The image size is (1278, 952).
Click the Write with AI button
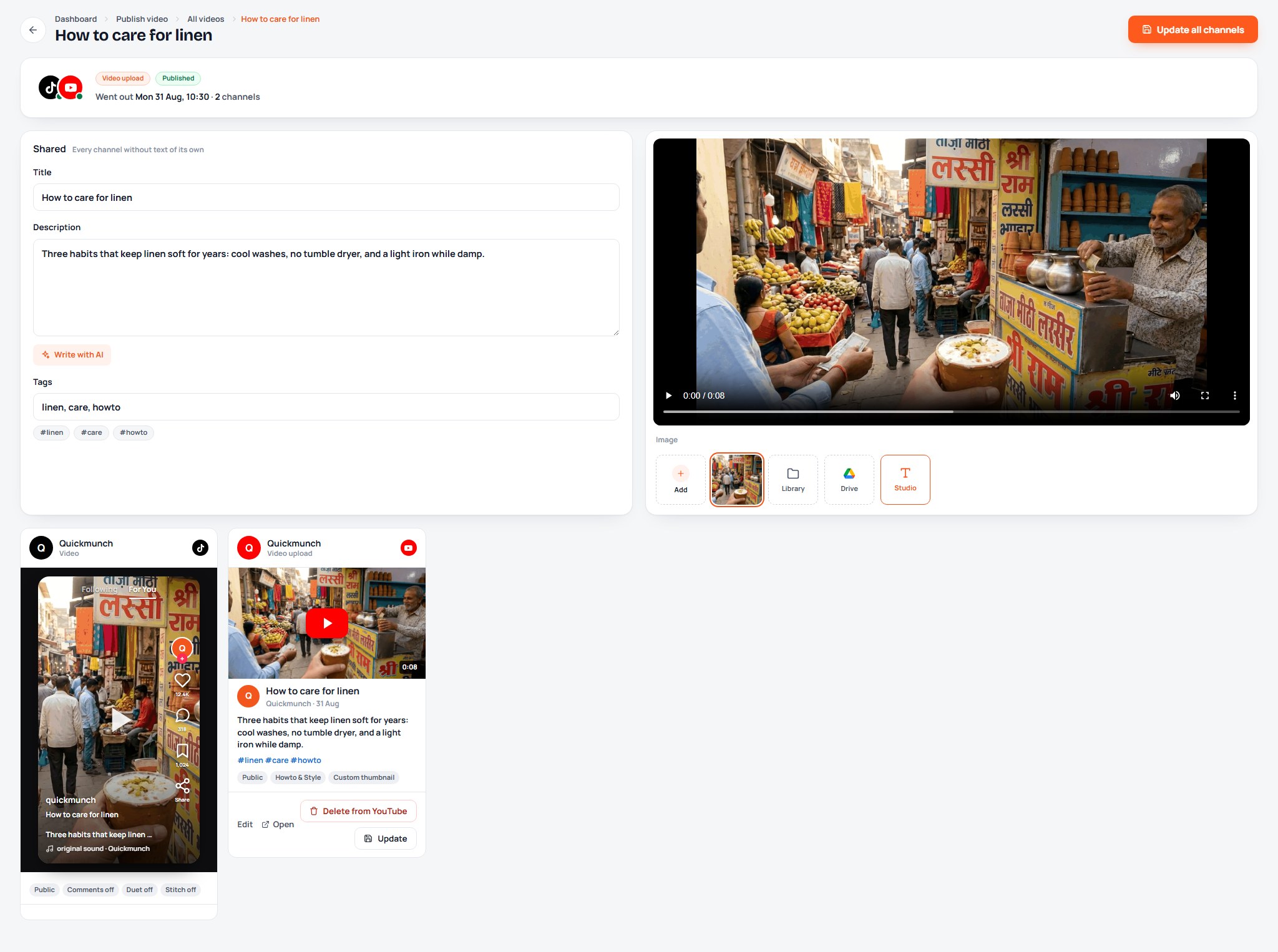(x=72, y=355)
